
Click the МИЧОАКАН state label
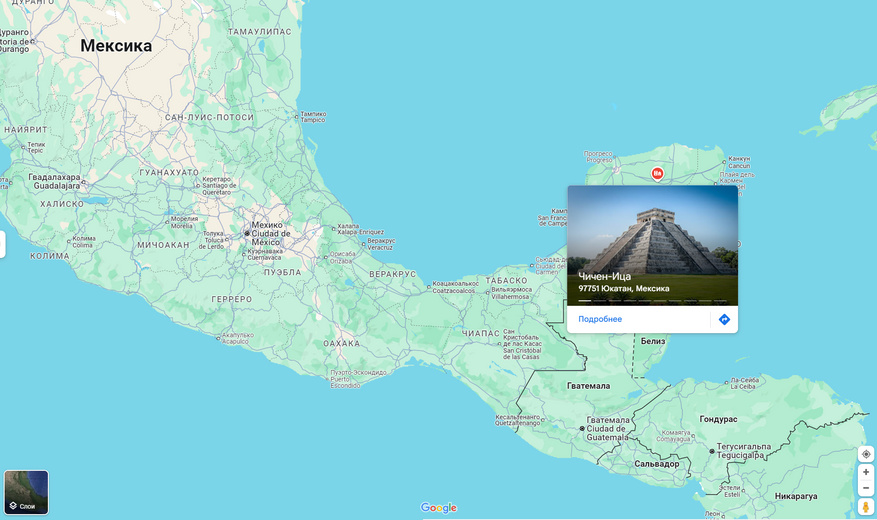[x=163, y=245]
